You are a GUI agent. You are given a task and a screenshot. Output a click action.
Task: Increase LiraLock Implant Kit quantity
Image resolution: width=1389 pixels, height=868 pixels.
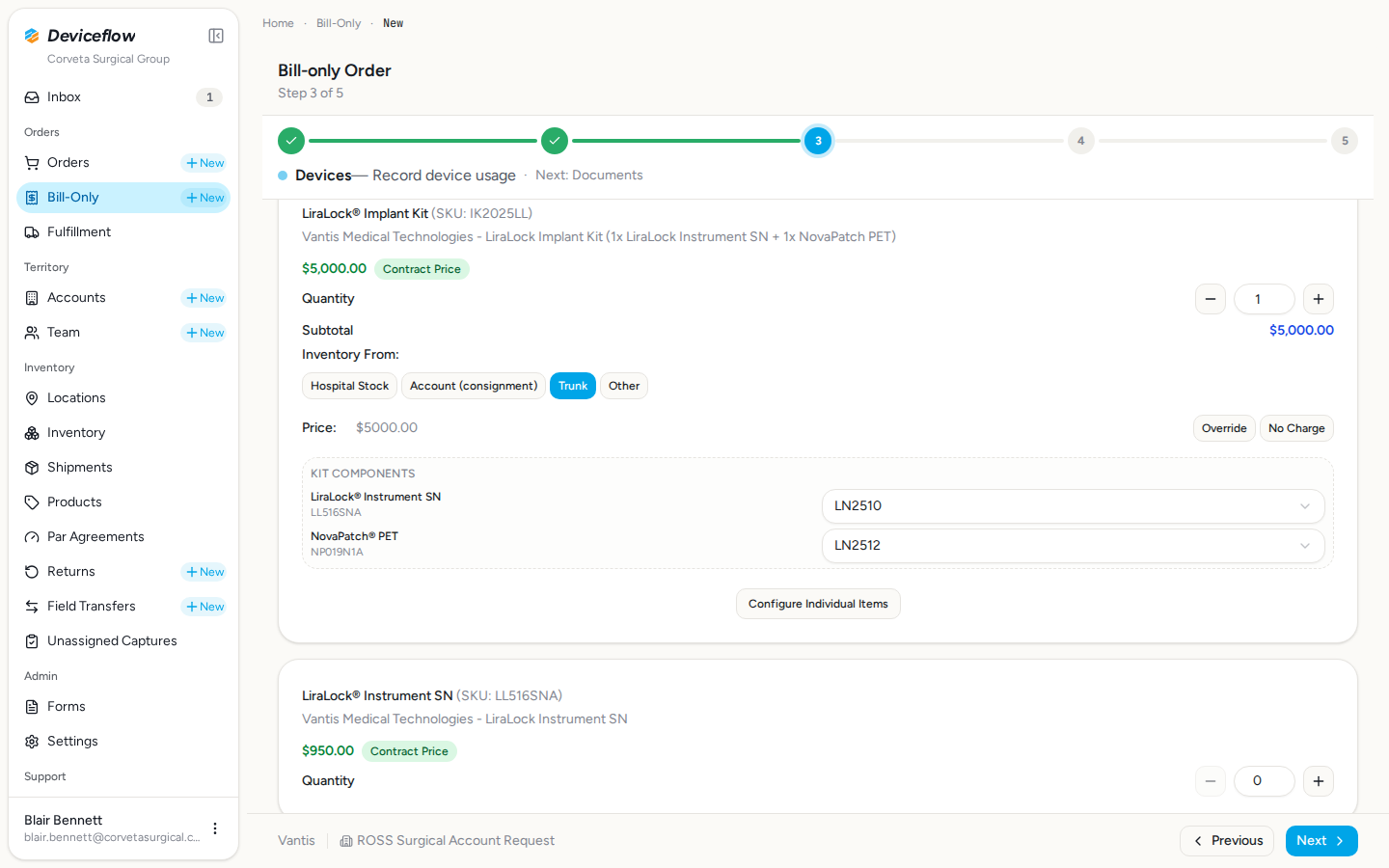point(1319,299)
